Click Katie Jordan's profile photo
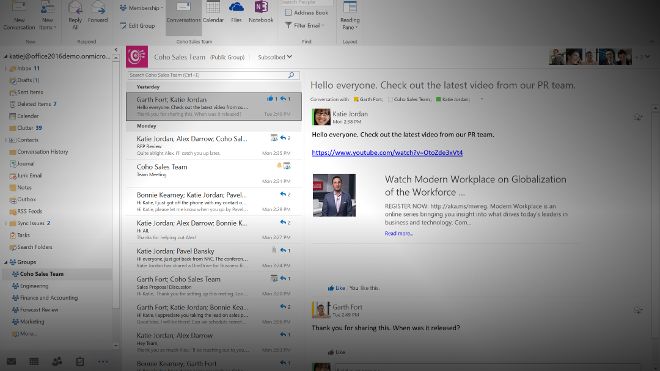The image size is (660, 371). (321, 117)
